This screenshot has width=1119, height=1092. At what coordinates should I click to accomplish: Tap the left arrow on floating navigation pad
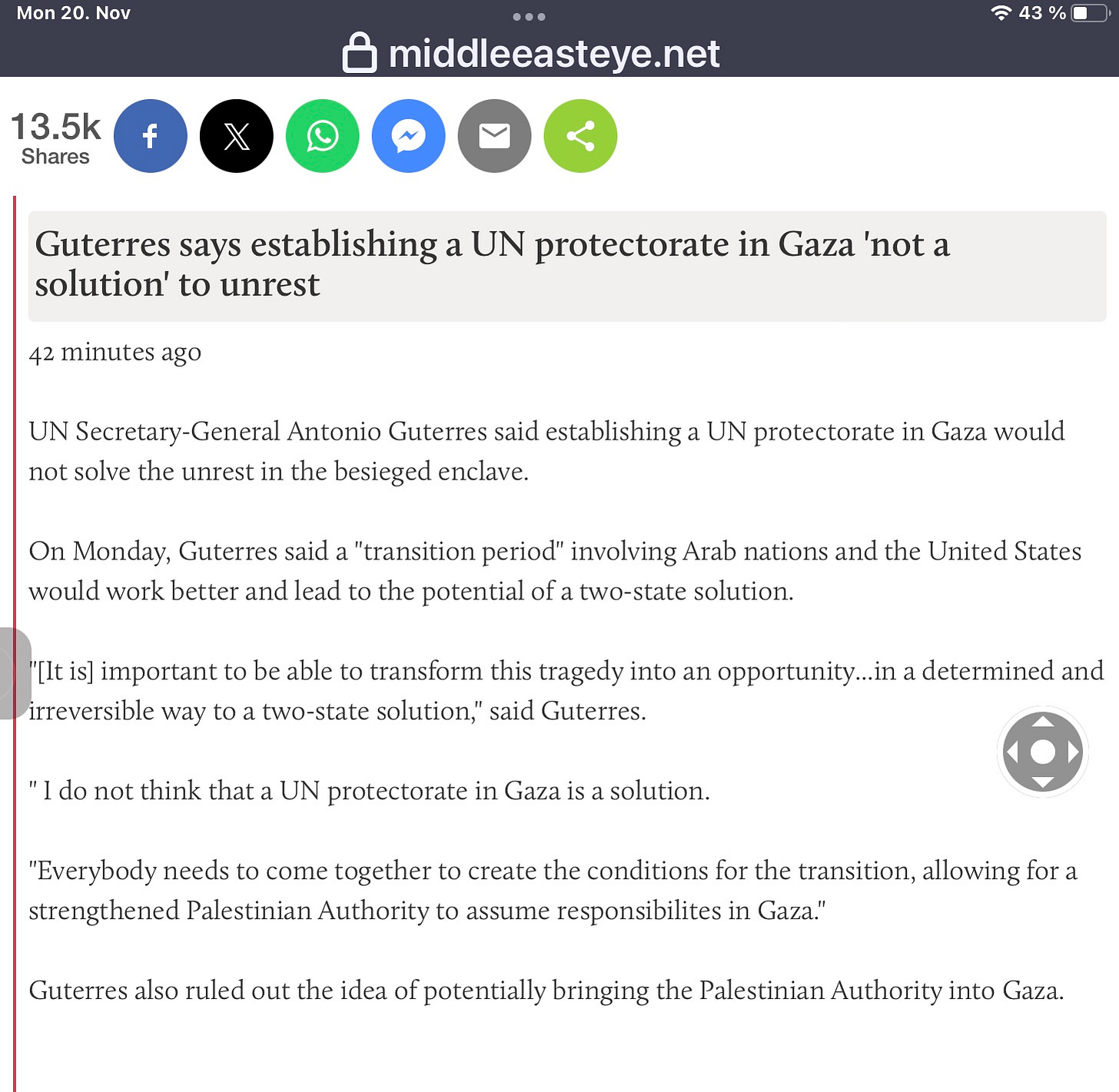pyautogui.click(x=1012, y=752)
